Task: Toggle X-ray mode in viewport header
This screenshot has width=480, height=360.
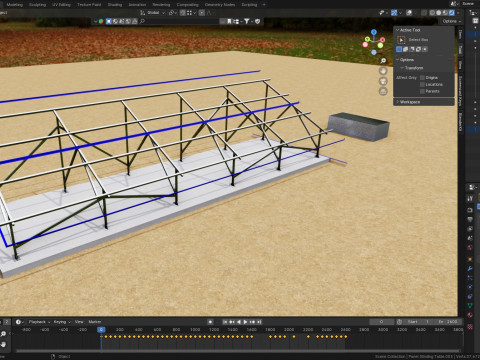Action: (x=424, y=13)
